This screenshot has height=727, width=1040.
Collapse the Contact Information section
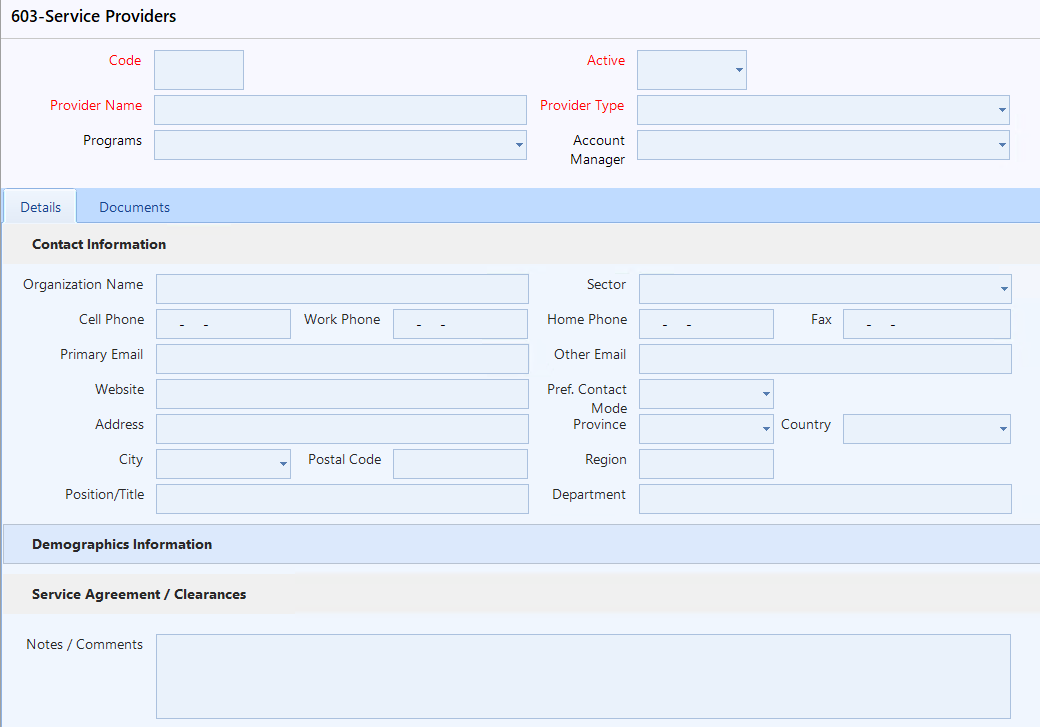[521, 244]
